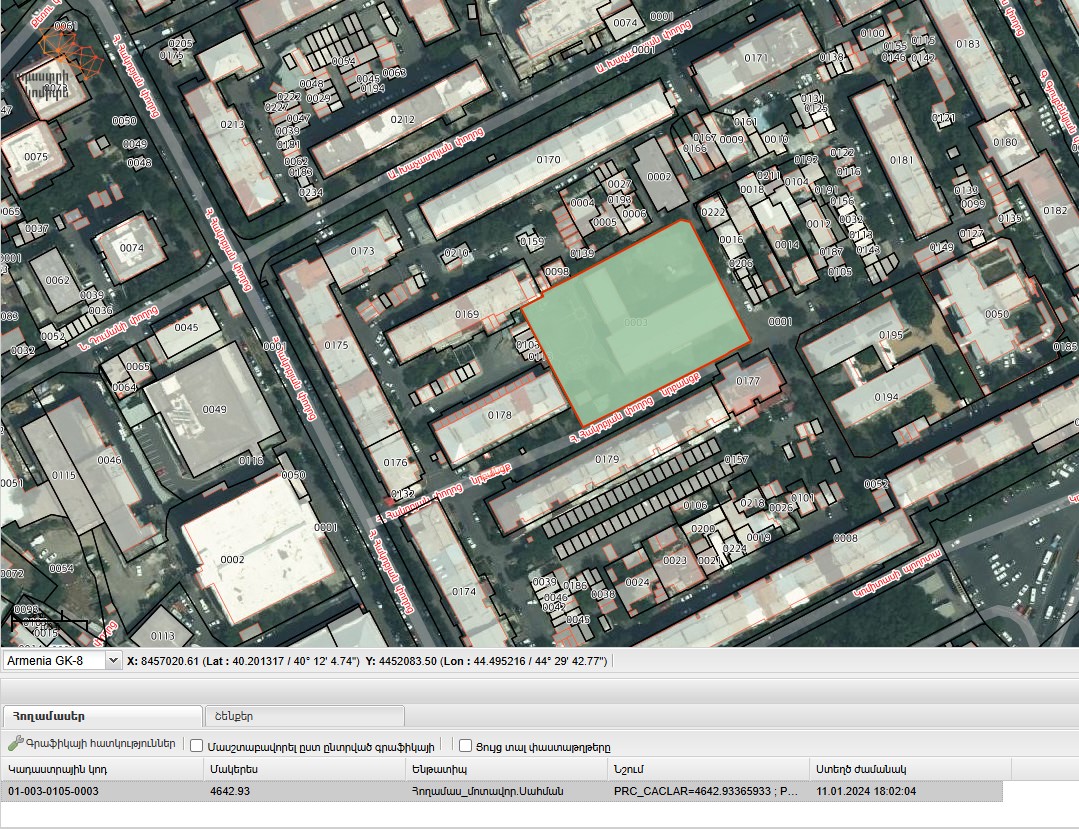
Task: Click the area value 4642.93
Action: 229,791
